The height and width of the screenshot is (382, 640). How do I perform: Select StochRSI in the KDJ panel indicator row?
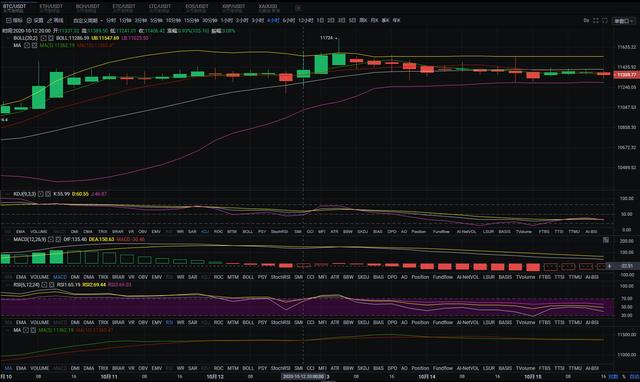click(x=280, y=231)
